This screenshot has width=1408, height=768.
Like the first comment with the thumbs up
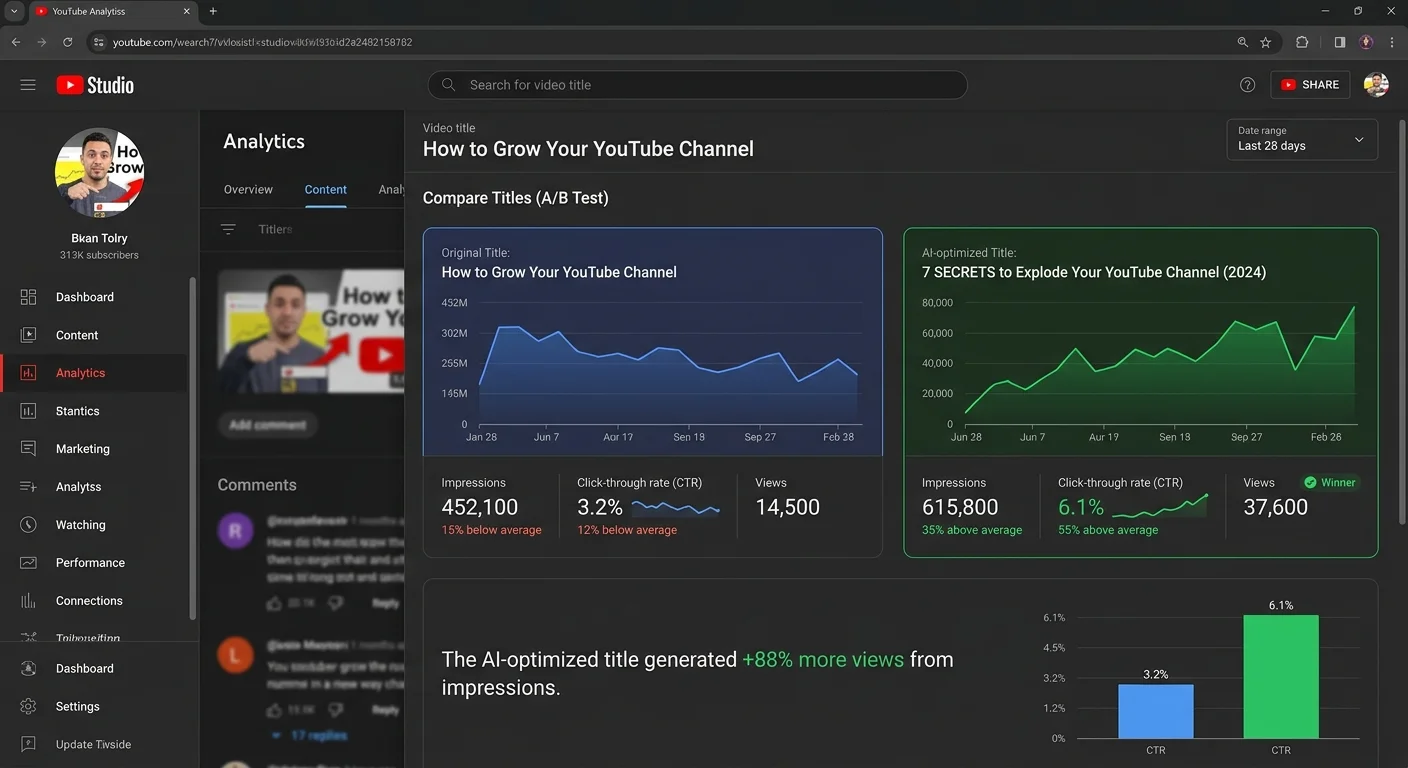pos(275,603)
